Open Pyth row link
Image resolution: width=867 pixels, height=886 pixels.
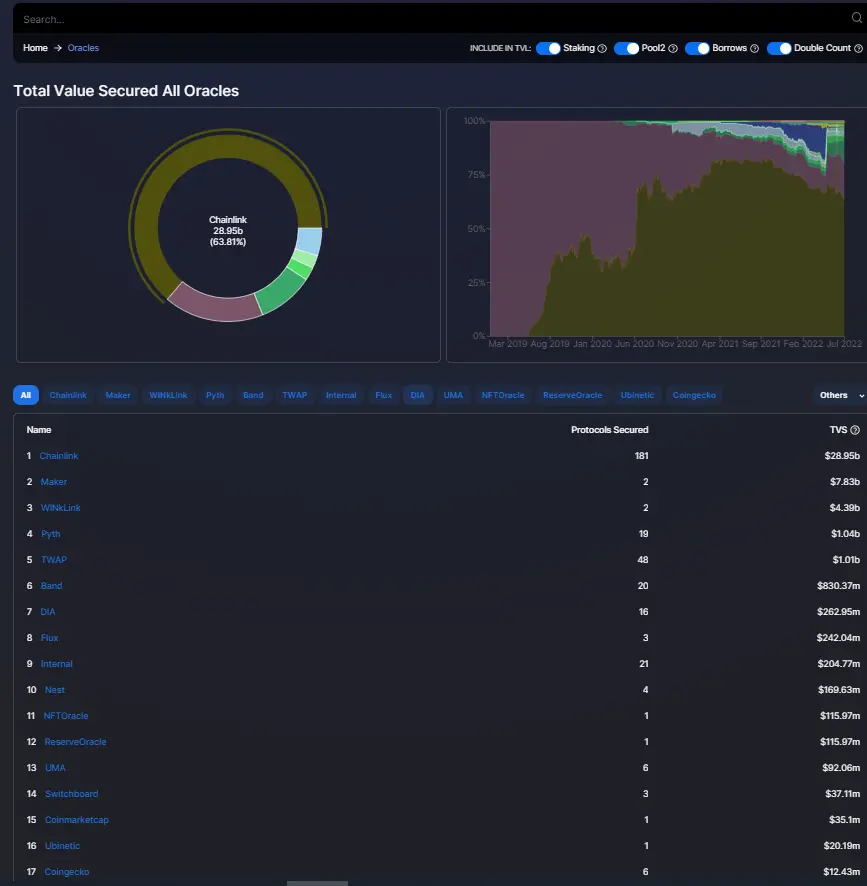50,534
